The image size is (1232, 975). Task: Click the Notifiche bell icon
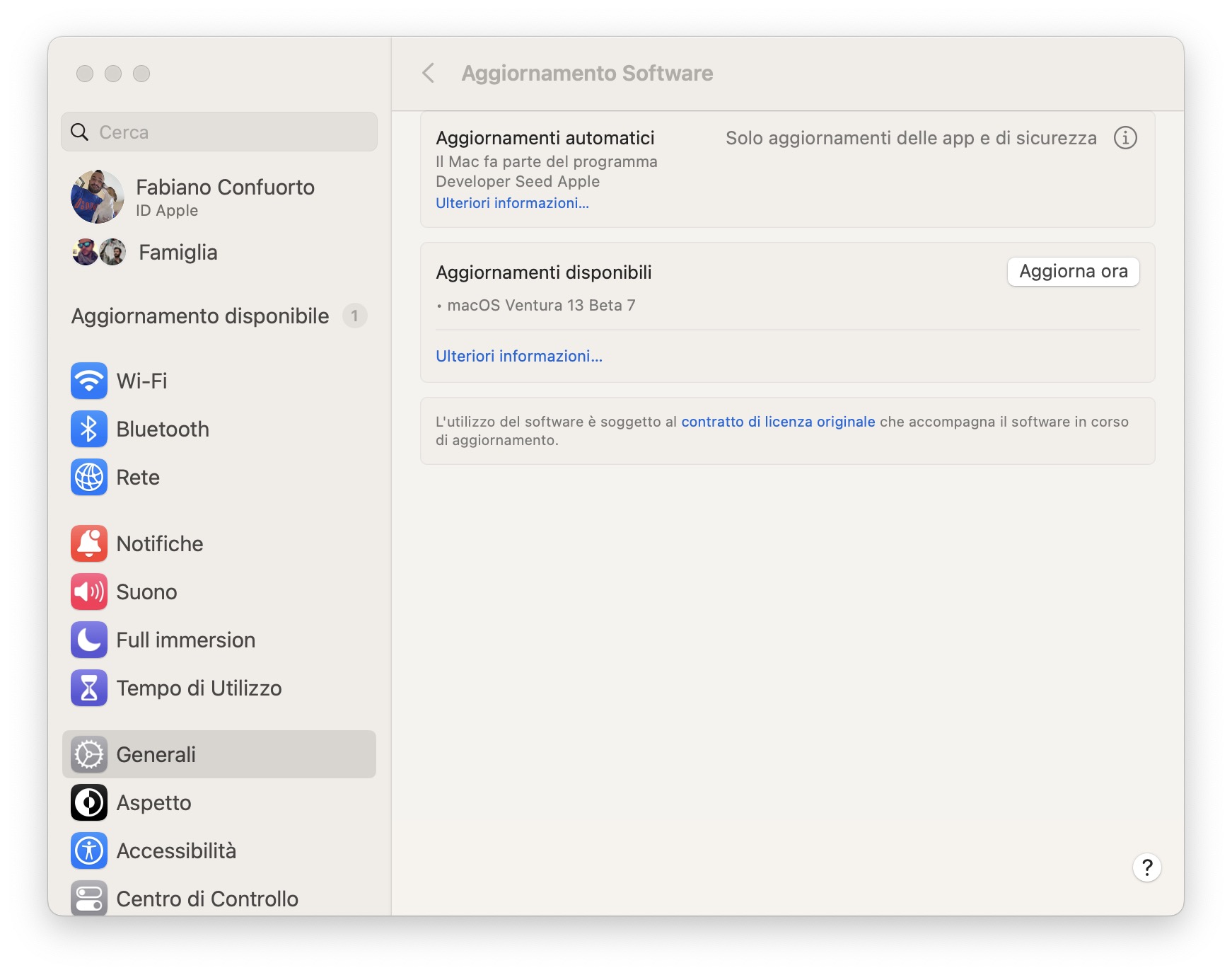coord(89,543)
